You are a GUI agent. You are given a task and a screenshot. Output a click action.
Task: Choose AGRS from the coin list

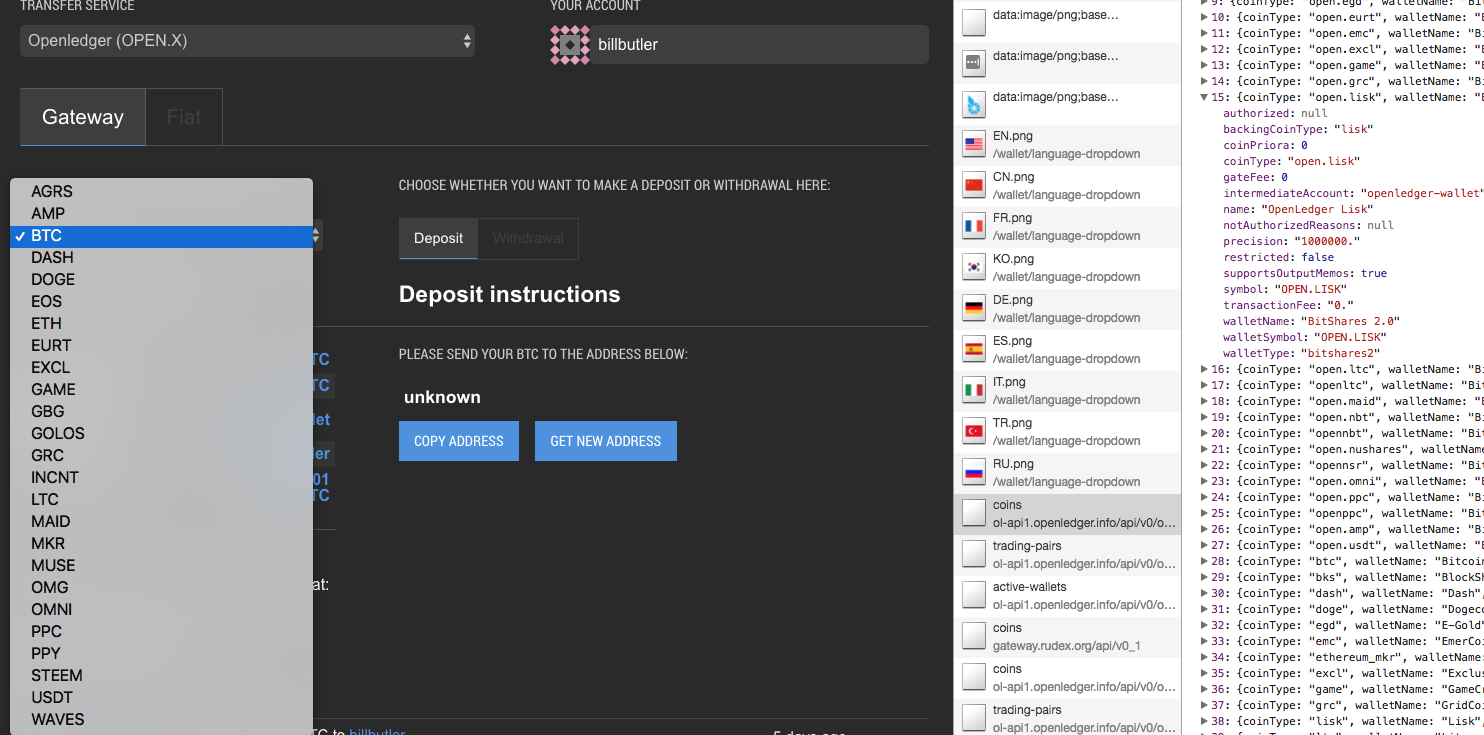pyautogui.click(x=161, y=191)
